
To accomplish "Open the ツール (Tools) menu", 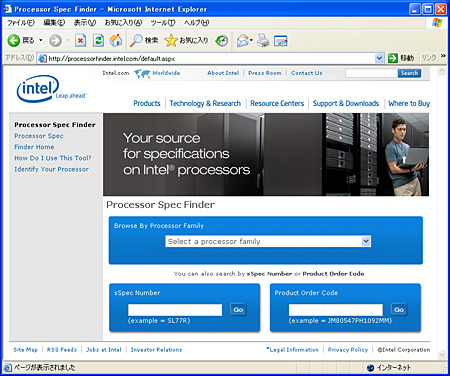I will coord(163,23).
